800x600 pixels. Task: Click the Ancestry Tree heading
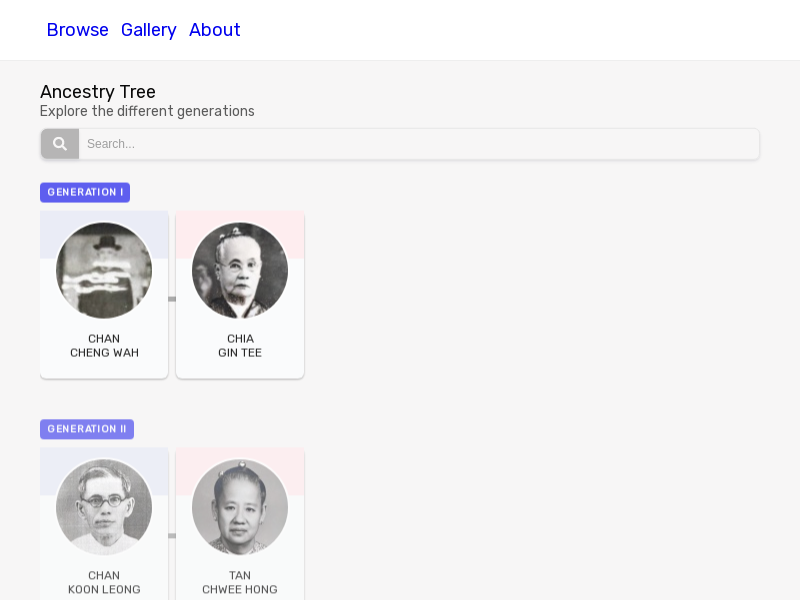[x=98, y=92]
